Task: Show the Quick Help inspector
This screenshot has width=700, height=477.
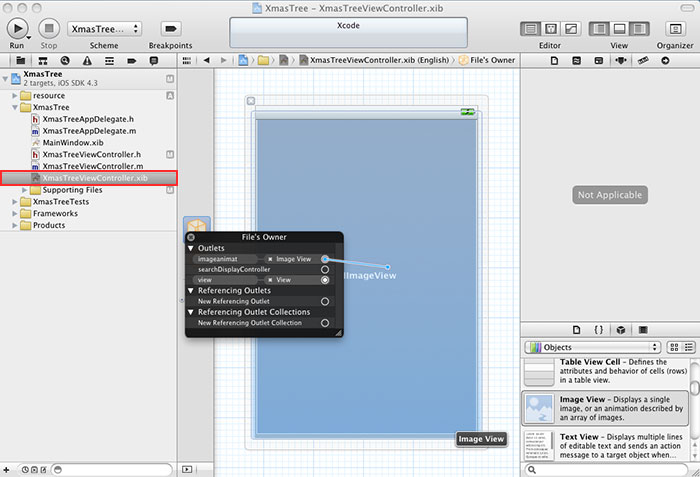Action: 576,60
